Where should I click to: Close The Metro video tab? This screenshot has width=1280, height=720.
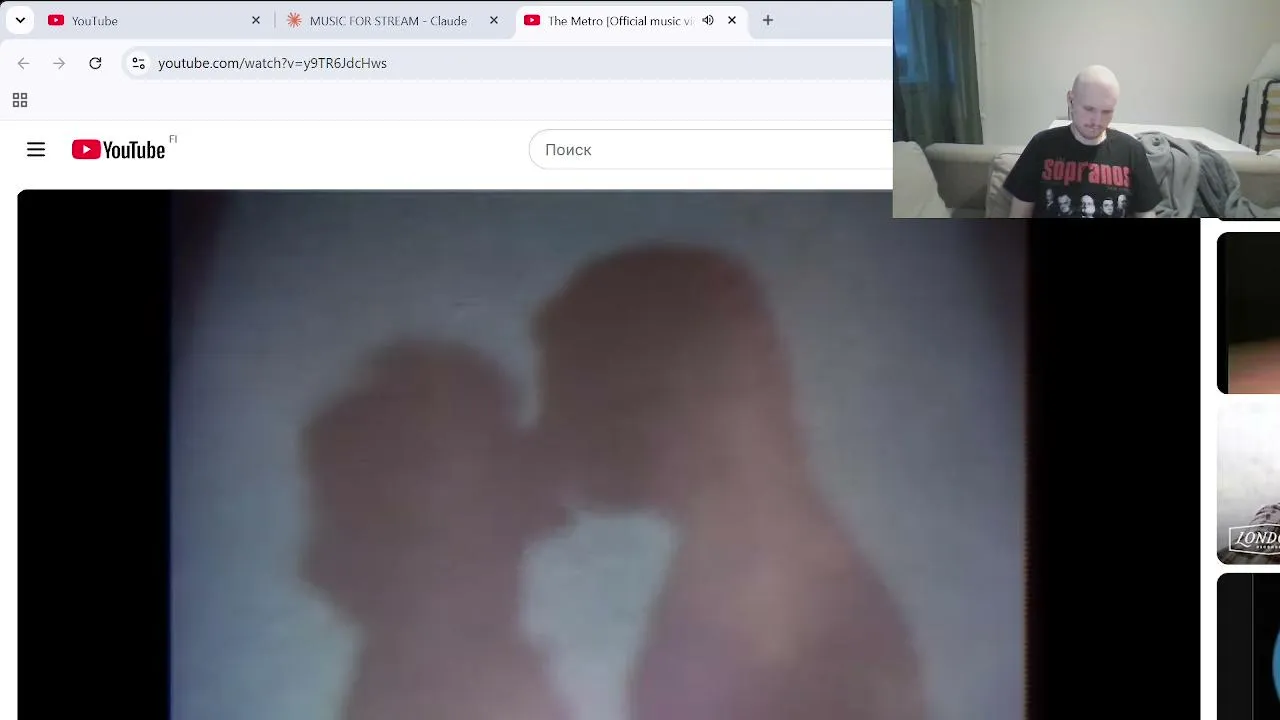tap(732, 20)
